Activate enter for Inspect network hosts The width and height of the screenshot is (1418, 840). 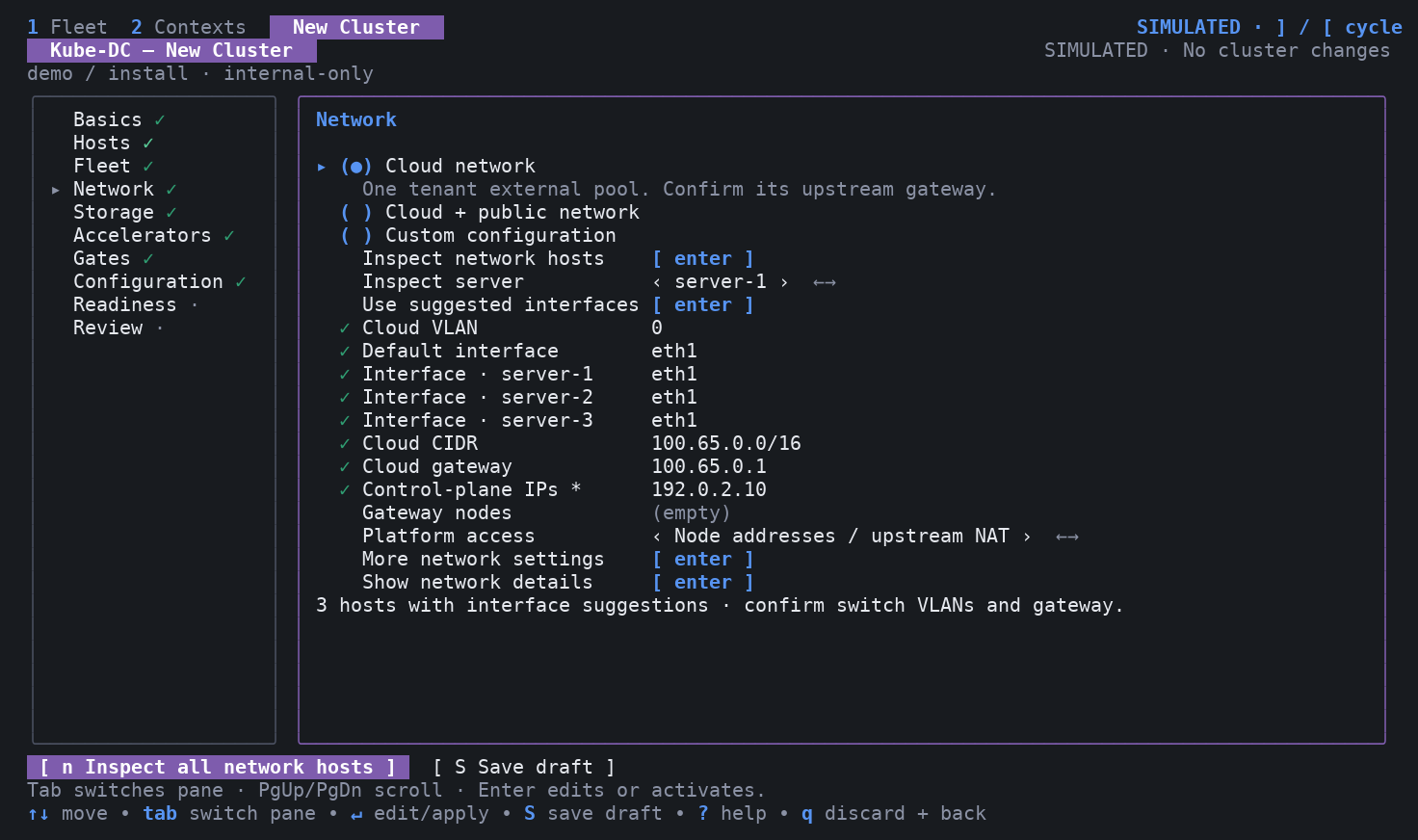point(703,258)
